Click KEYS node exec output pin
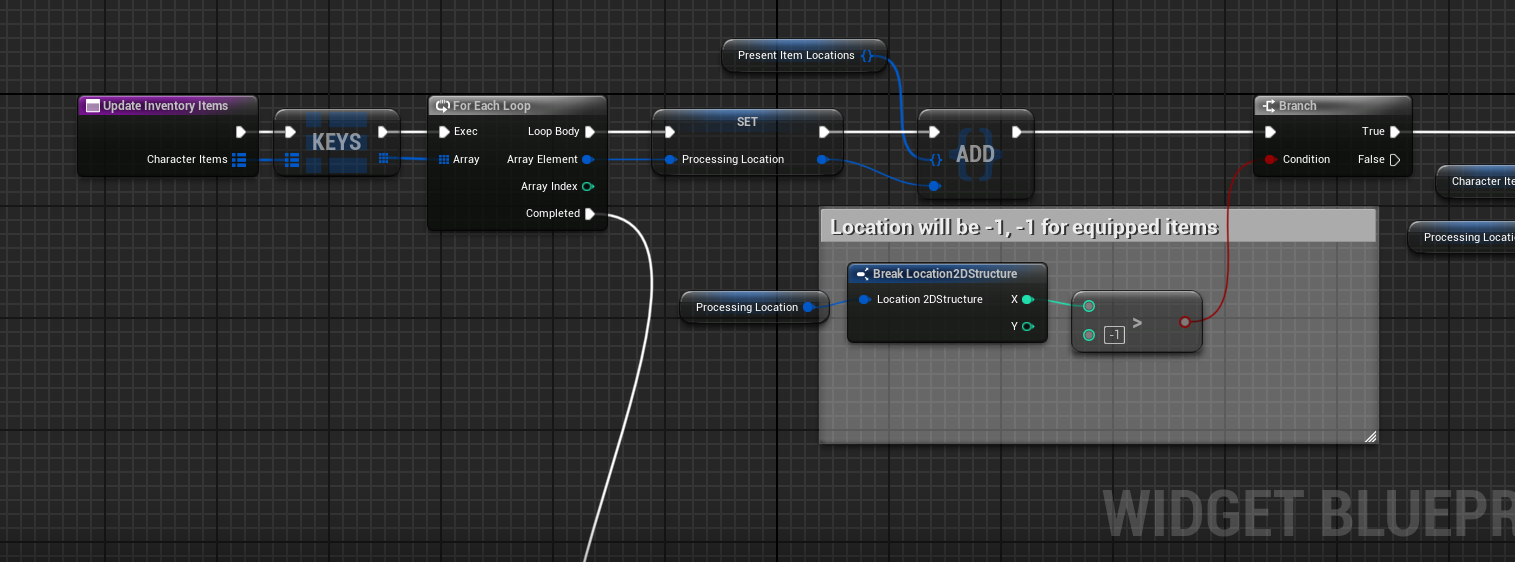The width and height of the screenshot is (1515, 562). coord(383,131)
